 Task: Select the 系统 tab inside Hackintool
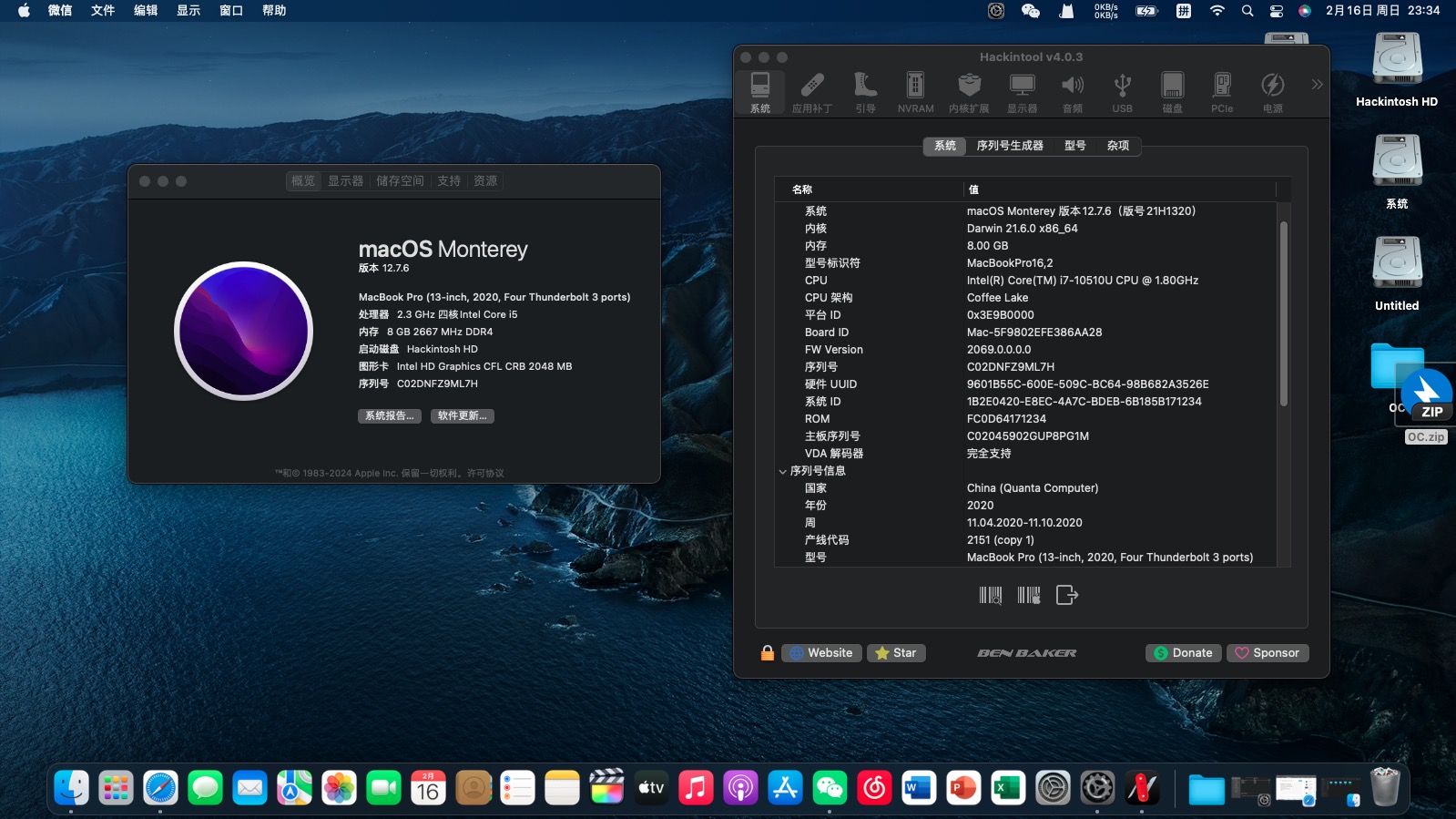[x=945, y=146]
